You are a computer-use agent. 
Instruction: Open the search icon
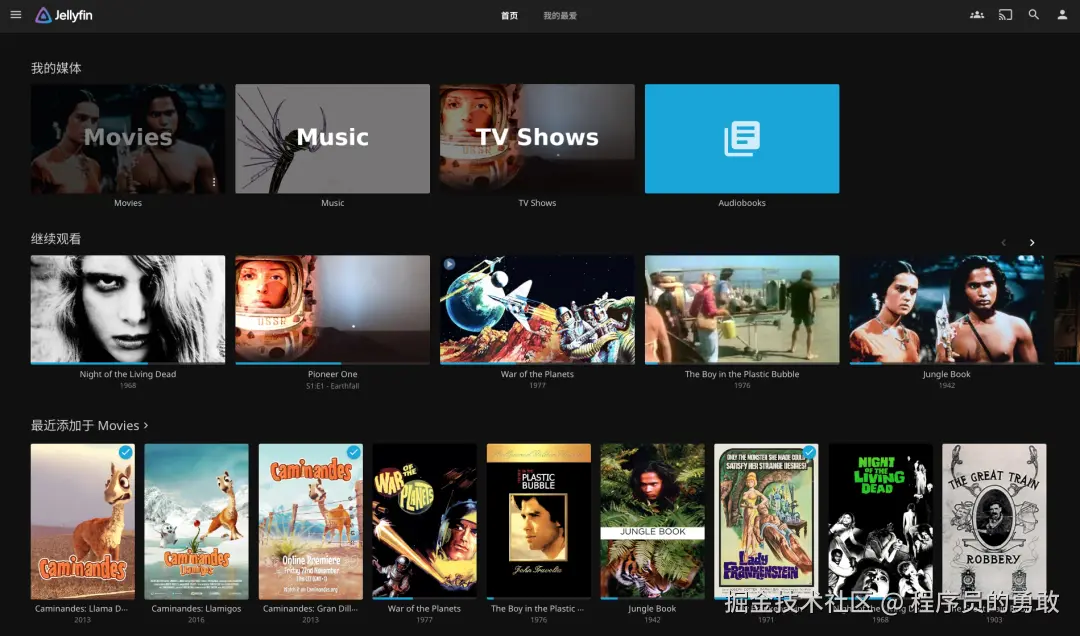click(x=1034, y=14)
